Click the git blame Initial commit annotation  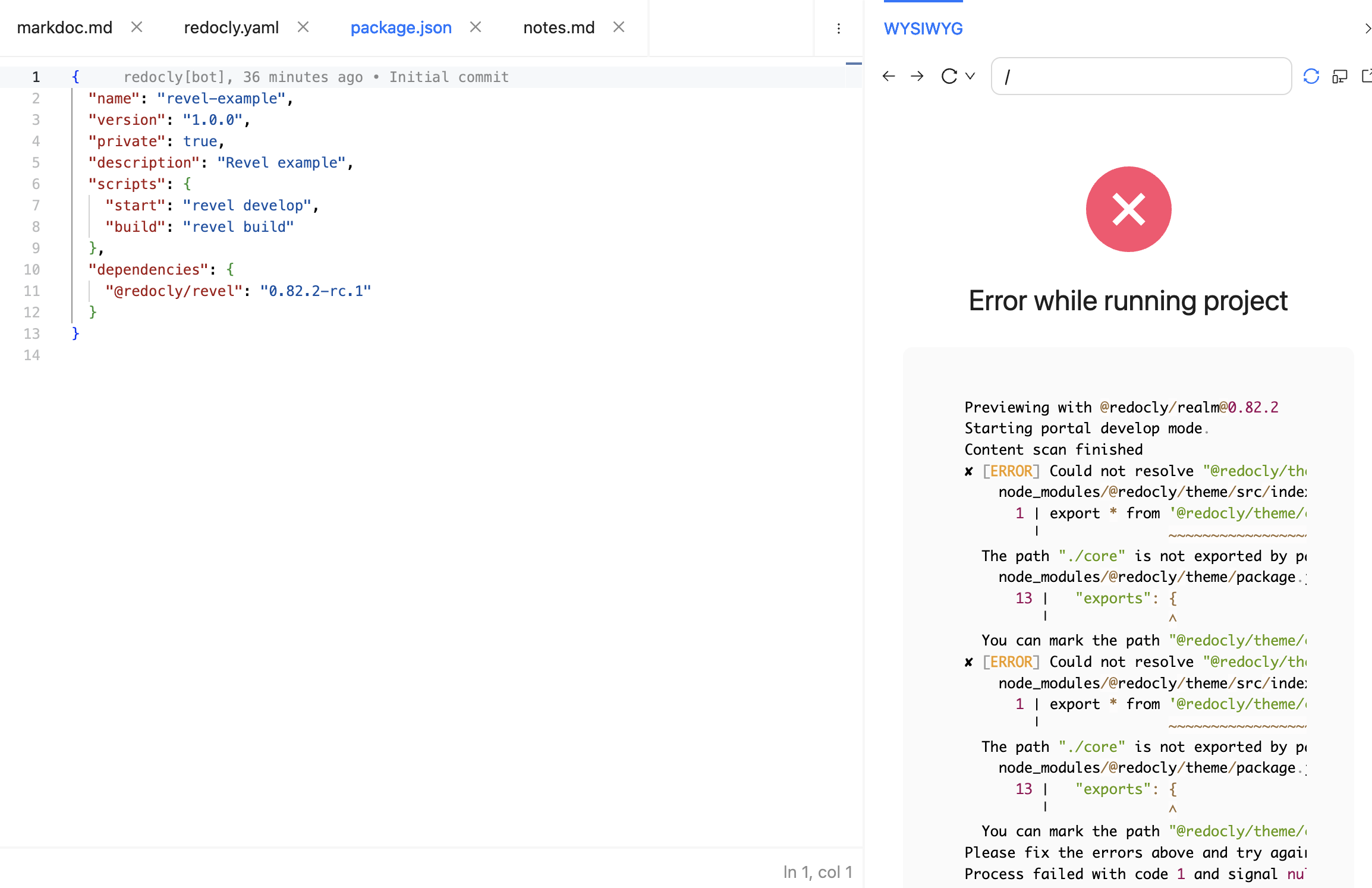(316, 77)
